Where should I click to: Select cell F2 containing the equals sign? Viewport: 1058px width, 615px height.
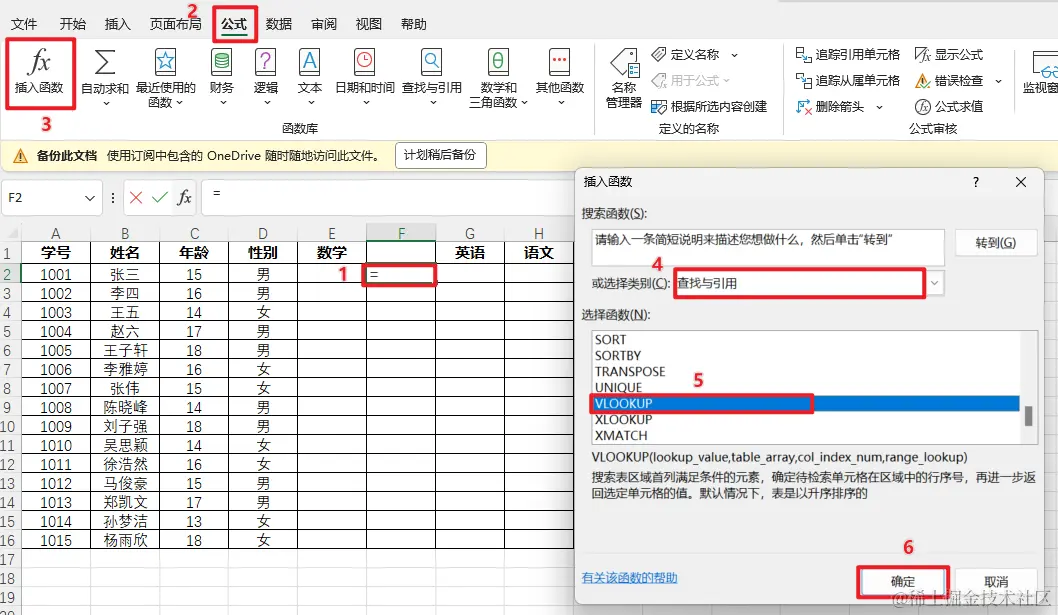pos(401,274)
